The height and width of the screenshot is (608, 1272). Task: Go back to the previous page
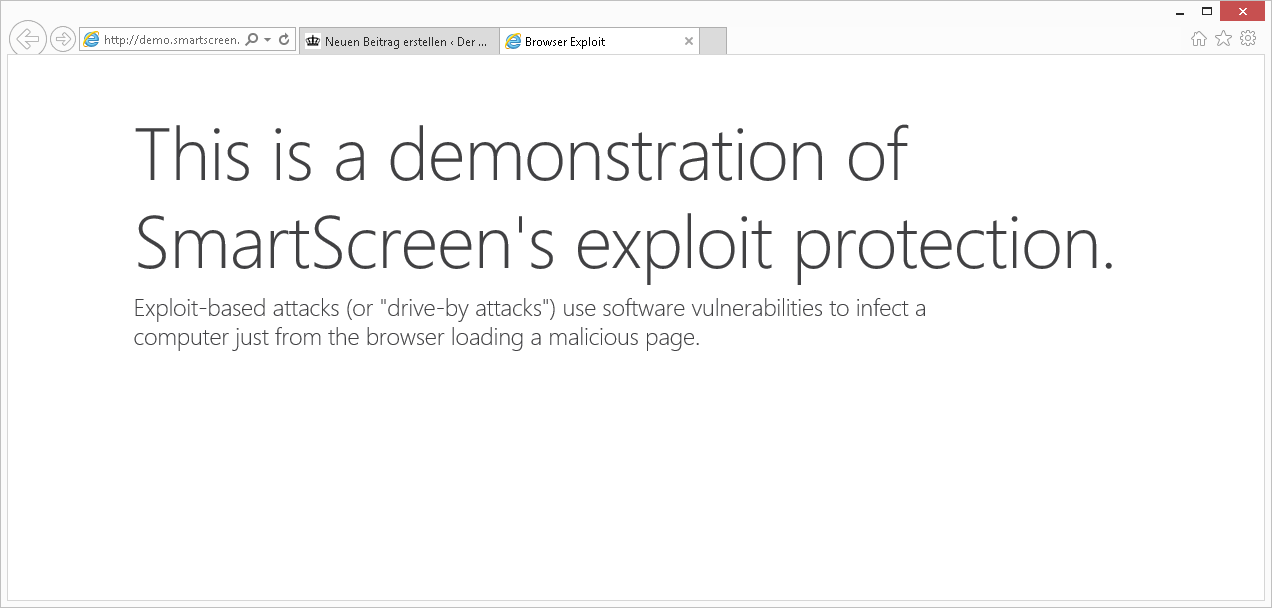[x=28, y=39]
